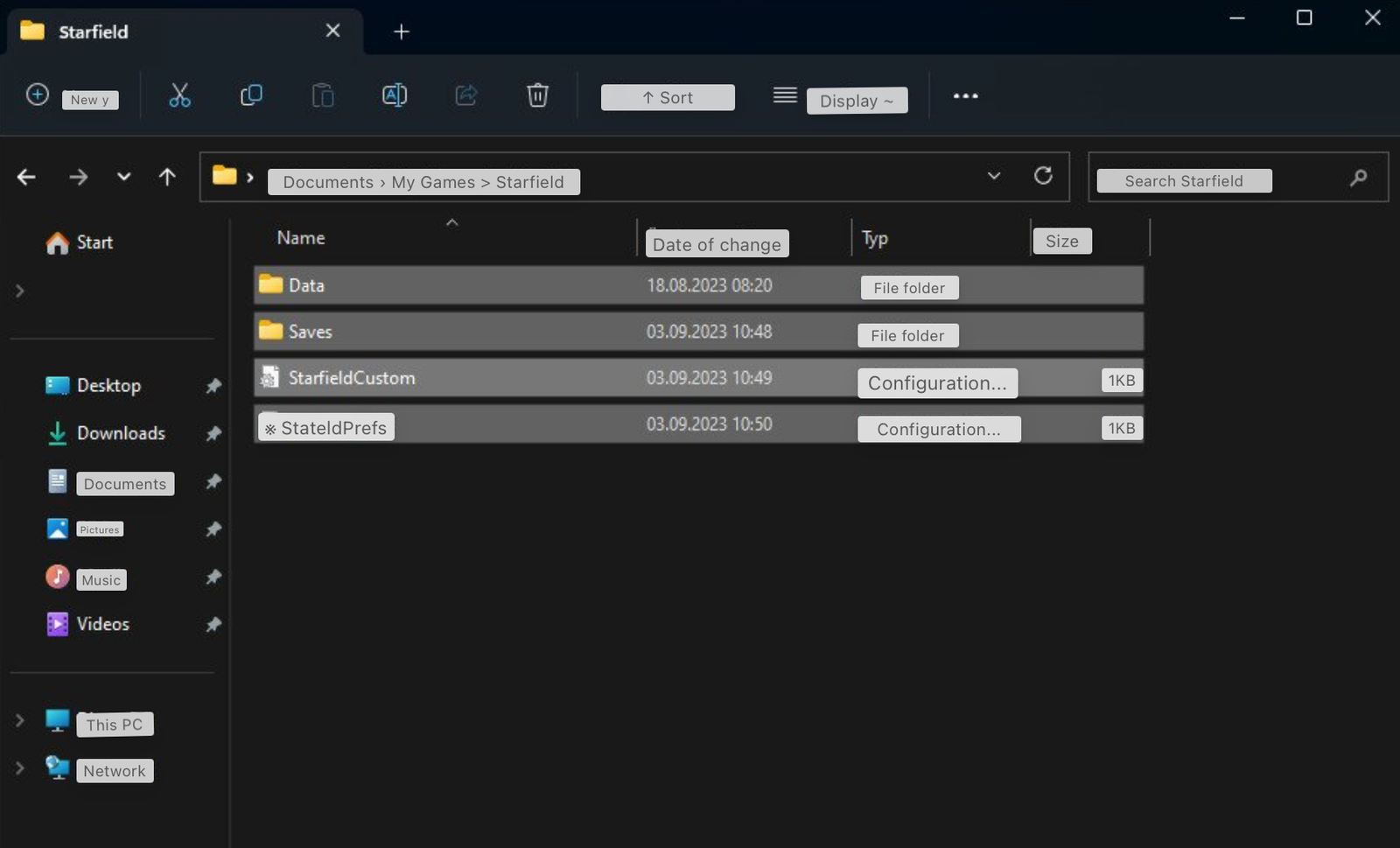Select the Saves folder
The width and height of the screenshot is (1400, 848).
coord(698,332)
